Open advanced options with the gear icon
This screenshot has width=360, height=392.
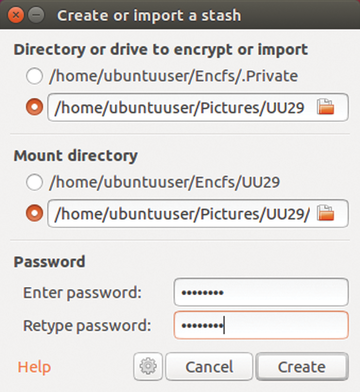coord(148,366)
